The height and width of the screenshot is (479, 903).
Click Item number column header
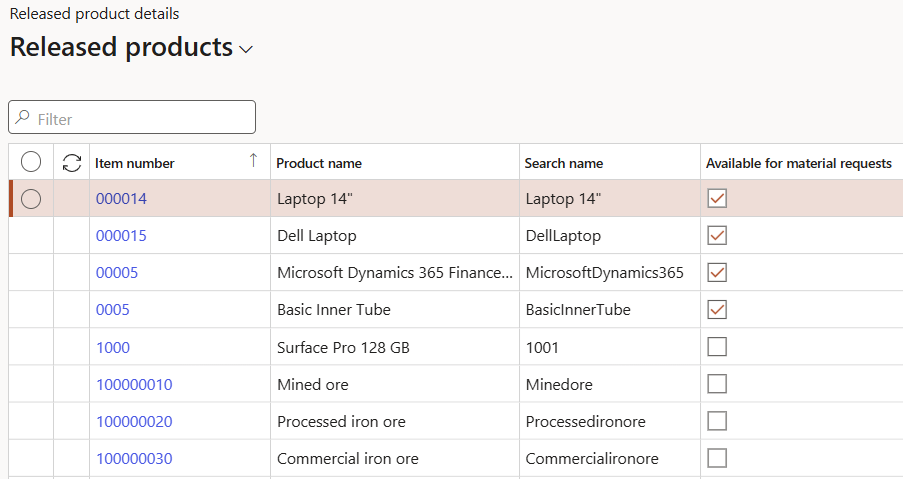pyautogui.click(x=135, y=163)
